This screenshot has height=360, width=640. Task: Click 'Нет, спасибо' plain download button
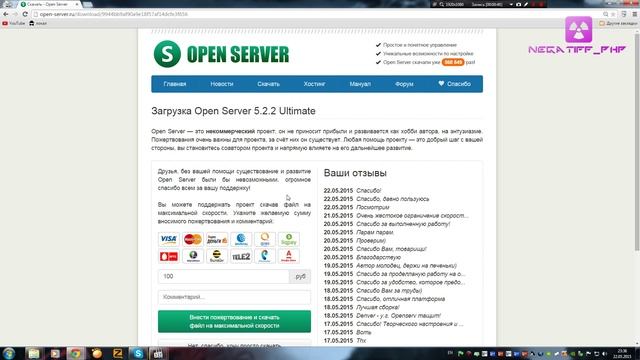click(x=234, y=344)
